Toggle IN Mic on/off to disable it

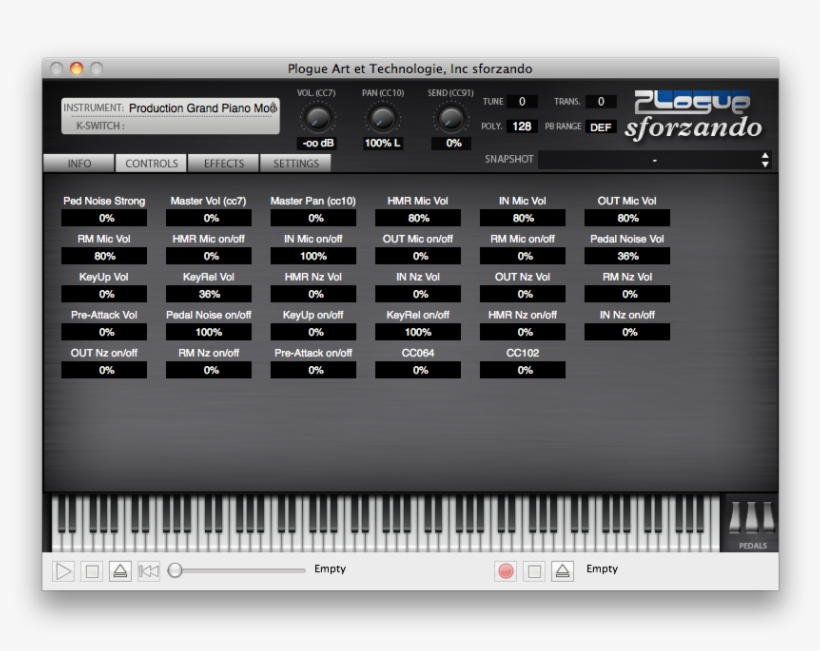coord(315,253)
